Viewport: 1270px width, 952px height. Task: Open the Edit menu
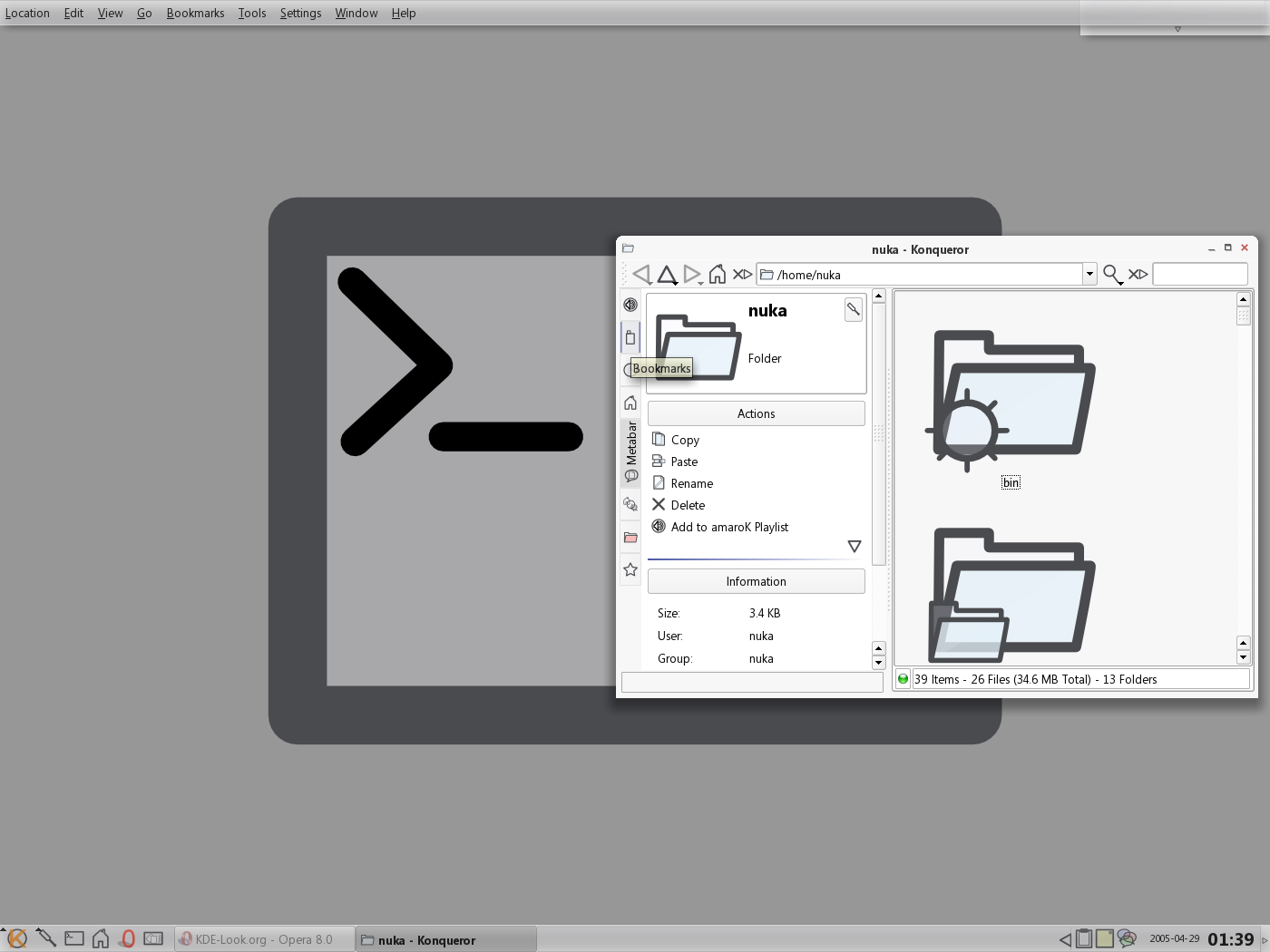pyautogui.click(x=73, y=13)
